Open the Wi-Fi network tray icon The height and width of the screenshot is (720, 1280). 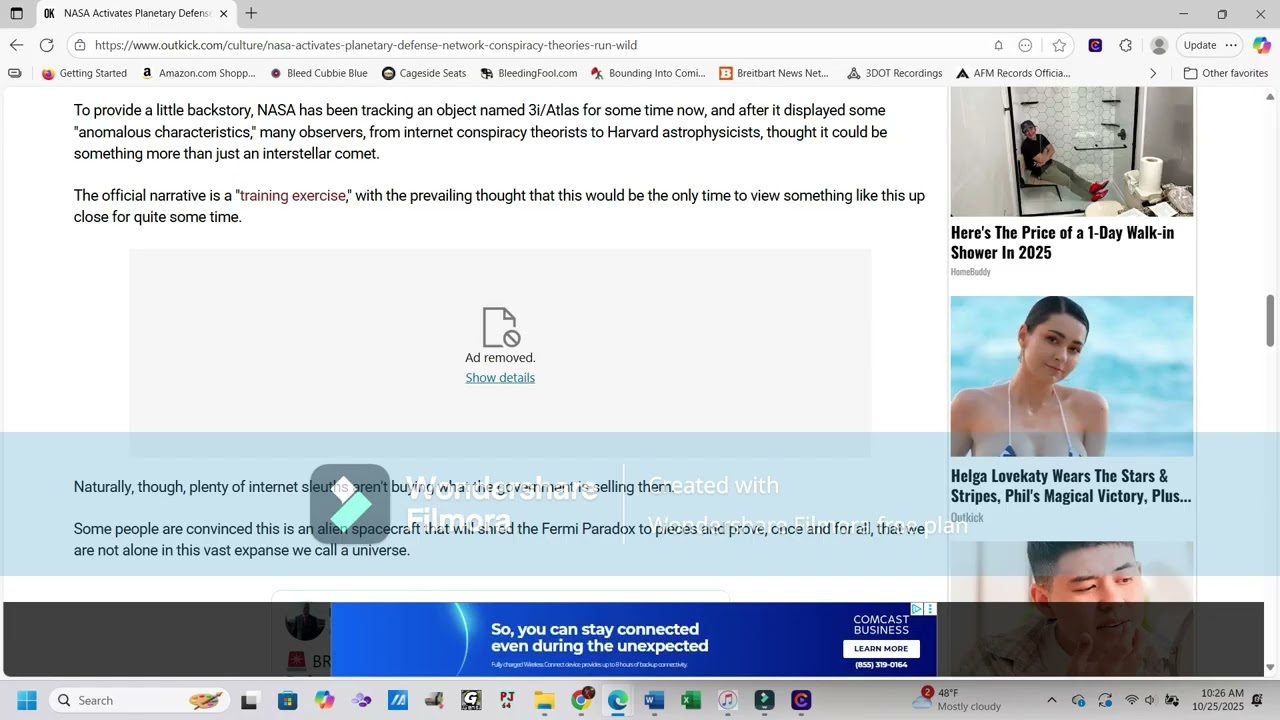tap(1131, 700)
